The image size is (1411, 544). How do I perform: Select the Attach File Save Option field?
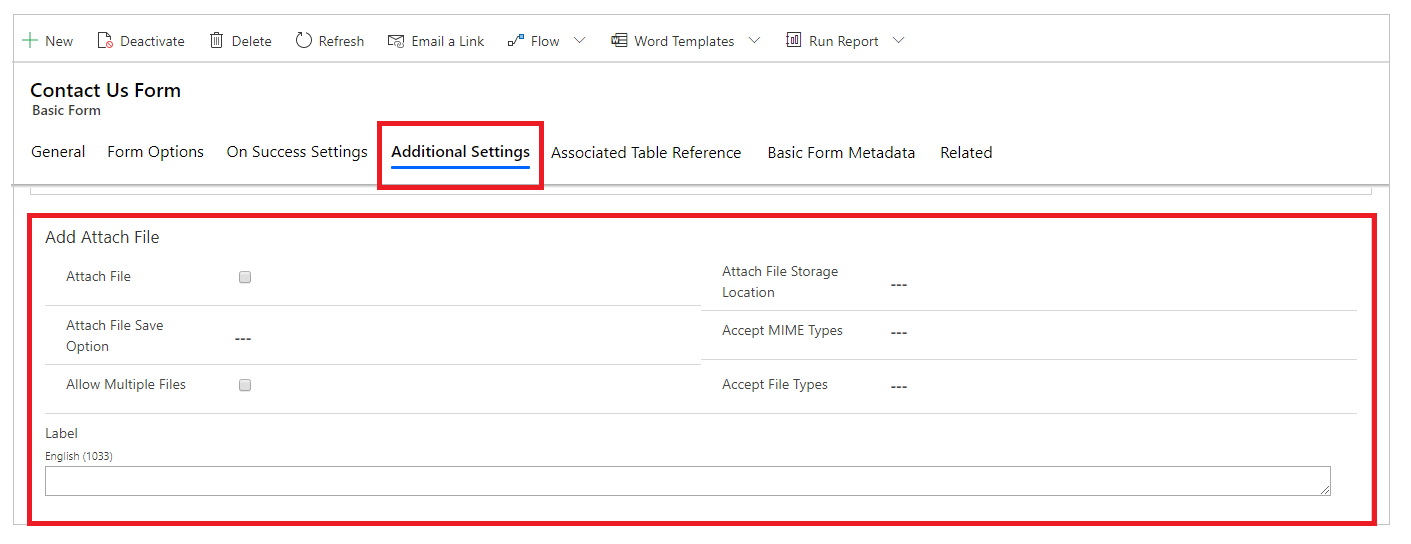(x=466, y=337)
